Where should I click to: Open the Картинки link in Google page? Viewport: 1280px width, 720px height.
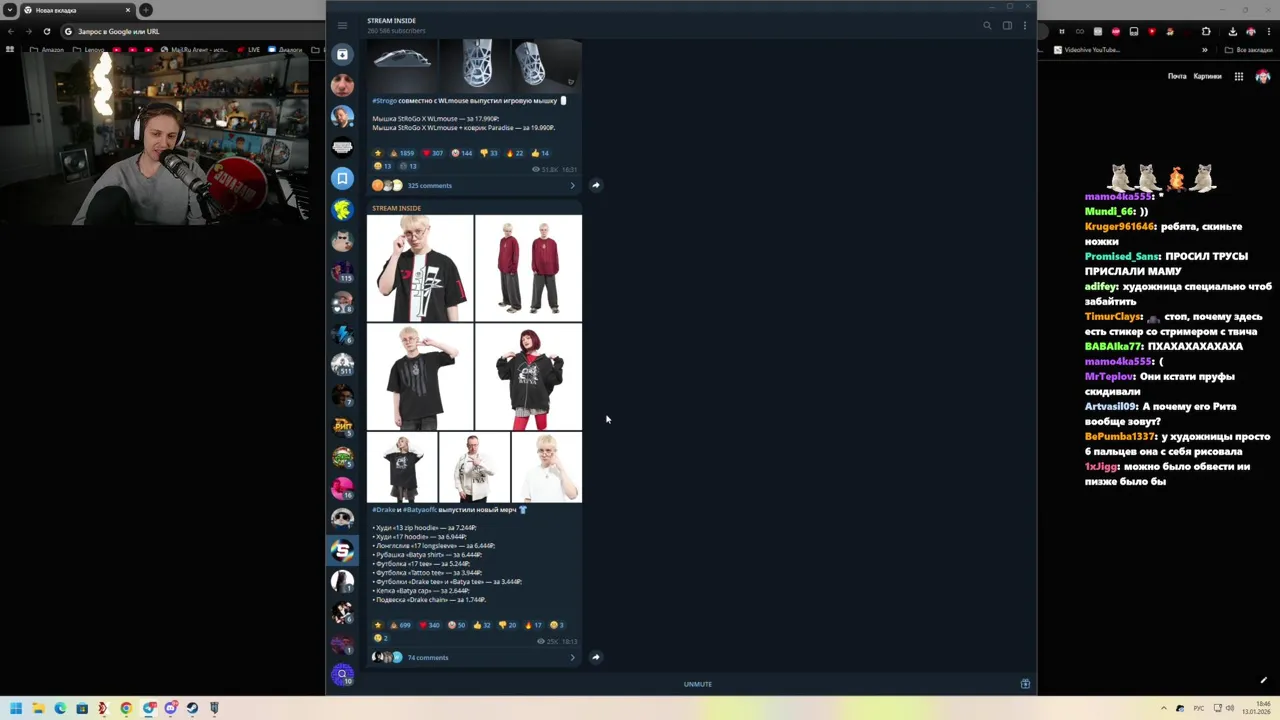[1207, 76]
